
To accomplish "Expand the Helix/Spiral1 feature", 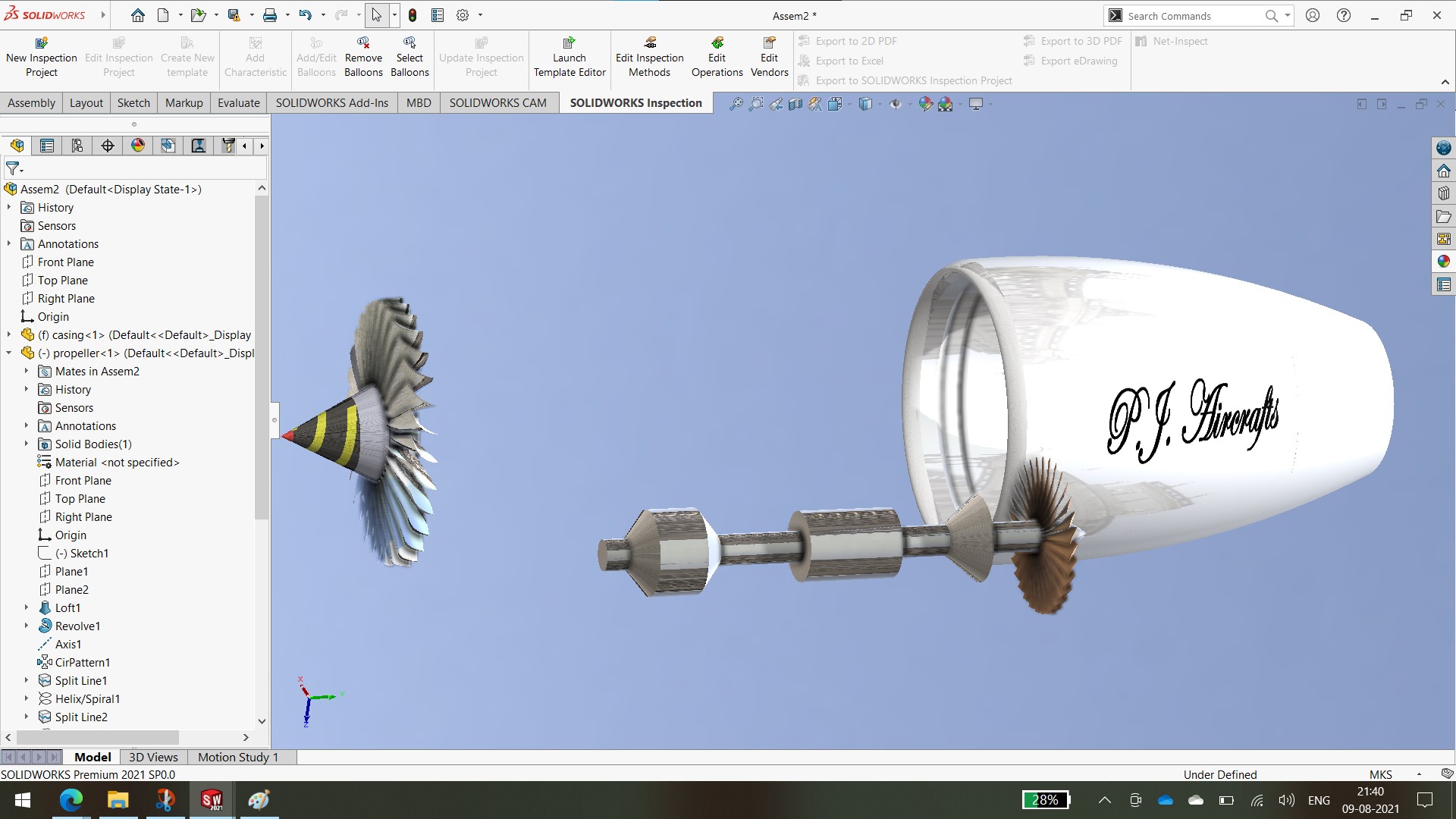I will tap(27, 698).
